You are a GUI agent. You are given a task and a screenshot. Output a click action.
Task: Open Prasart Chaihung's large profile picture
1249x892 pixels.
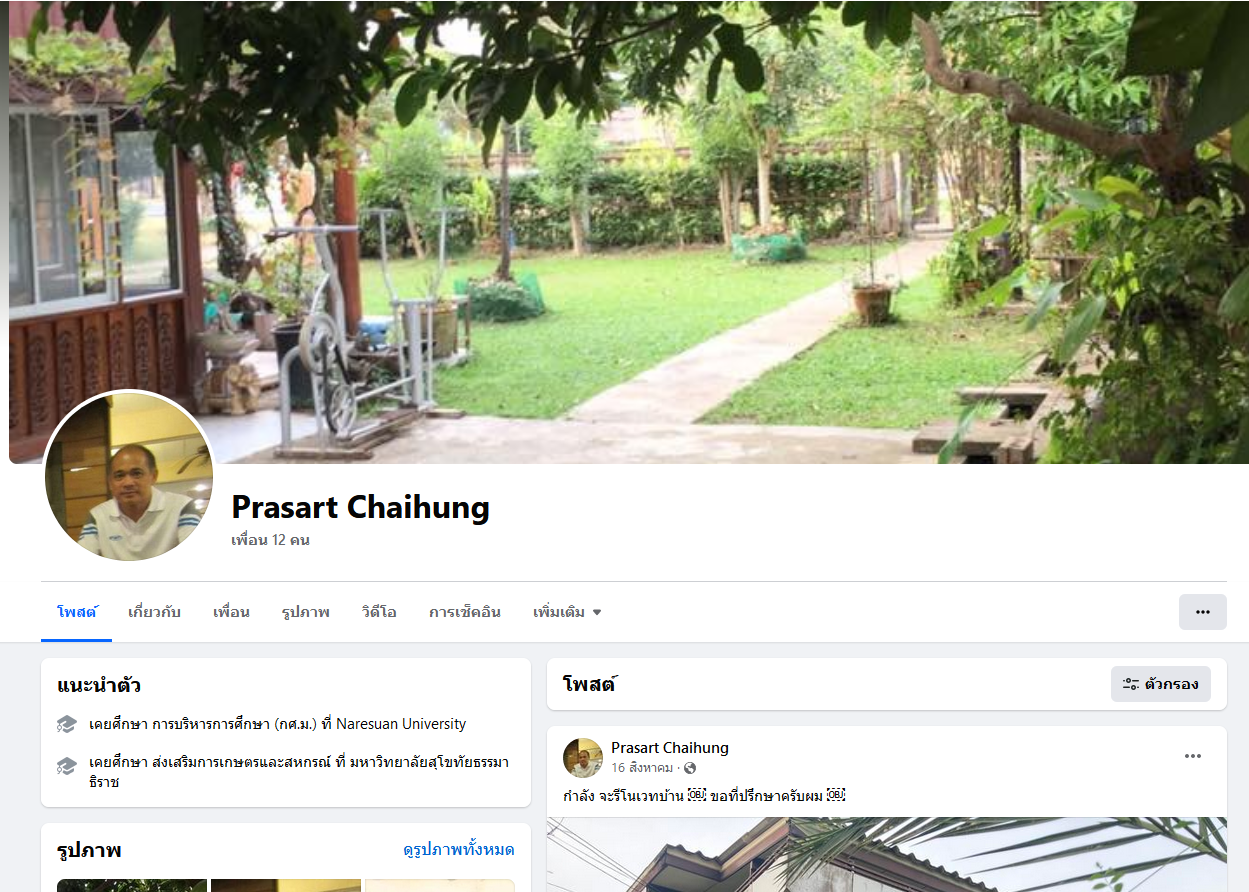(129, 475)
